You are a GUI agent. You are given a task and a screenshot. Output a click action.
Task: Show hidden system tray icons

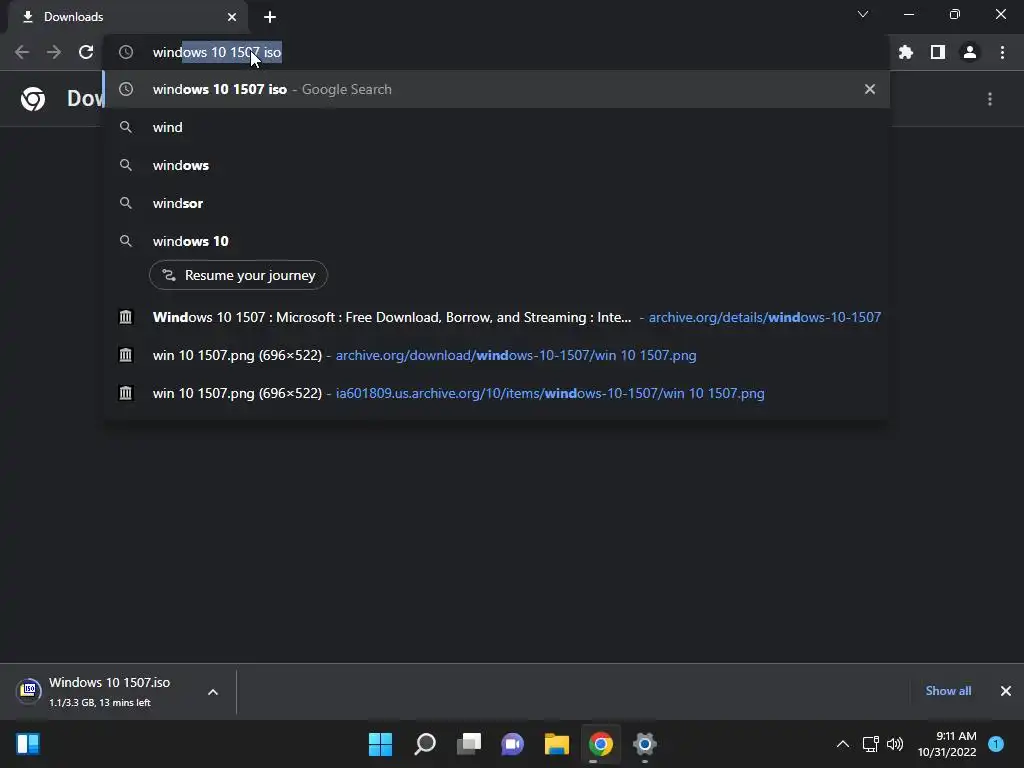[843, 744]
